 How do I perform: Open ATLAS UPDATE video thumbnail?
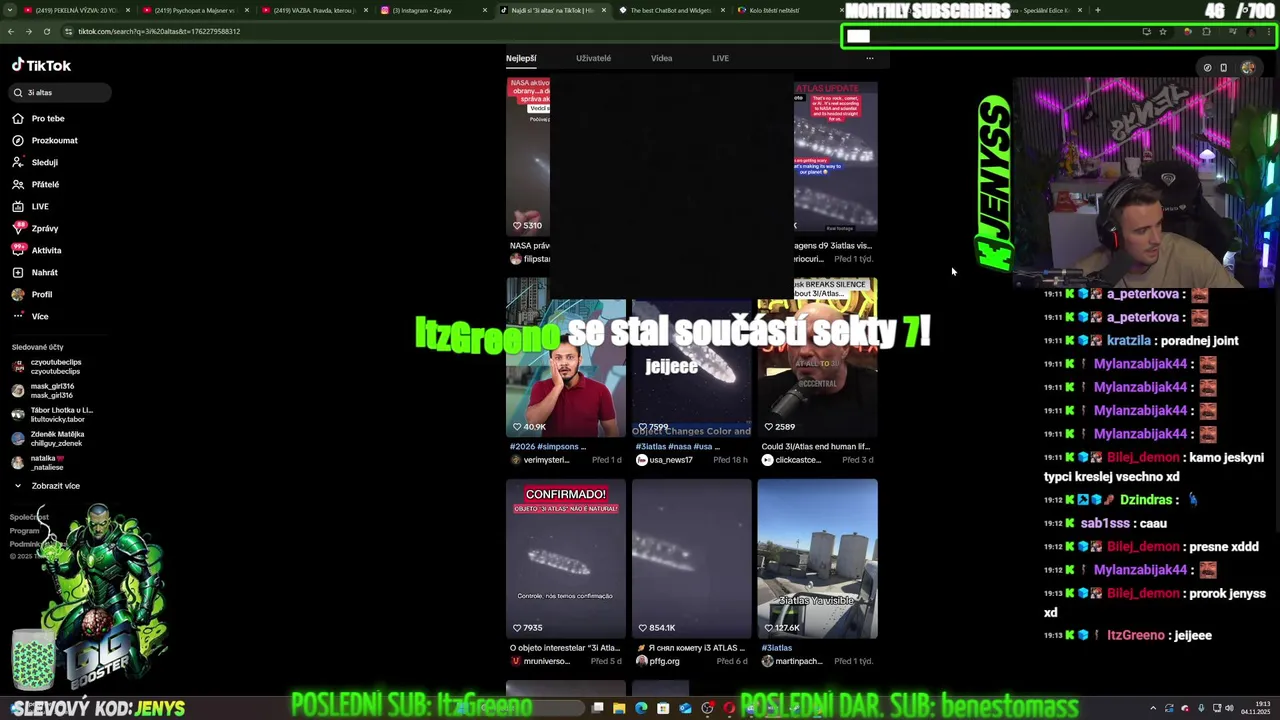coord(836,157)
